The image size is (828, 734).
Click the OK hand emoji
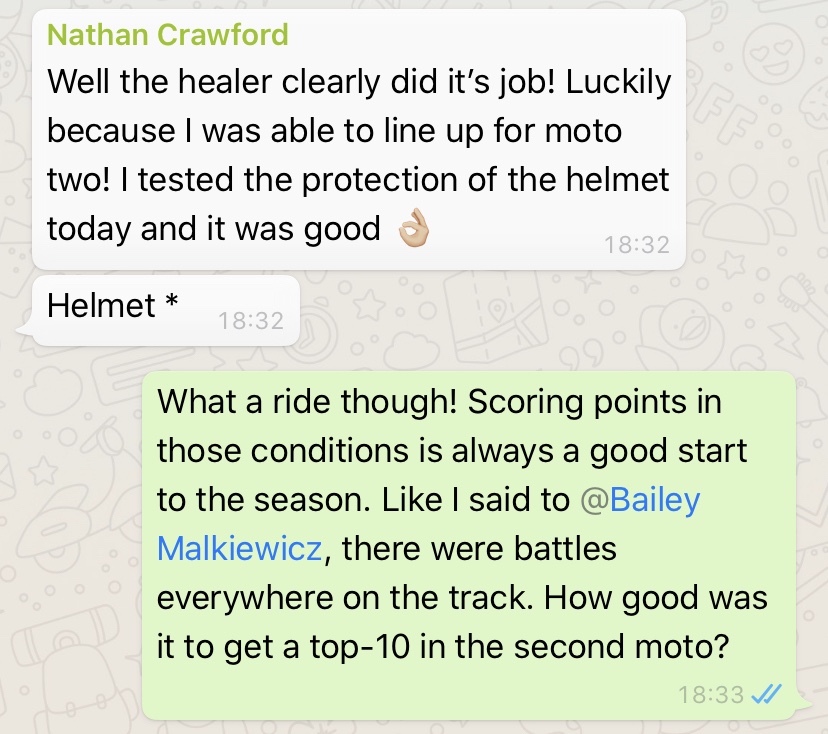[x=413, y=228]
